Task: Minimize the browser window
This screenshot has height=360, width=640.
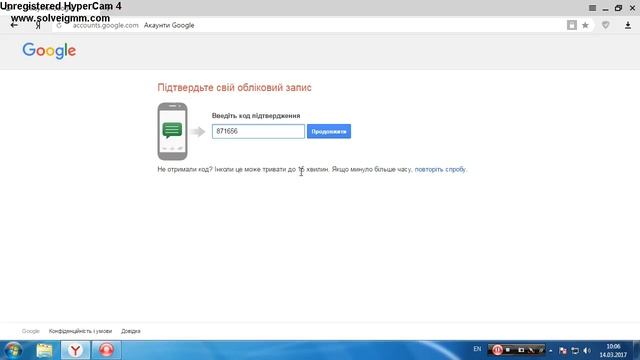Action: coord(606,9)
